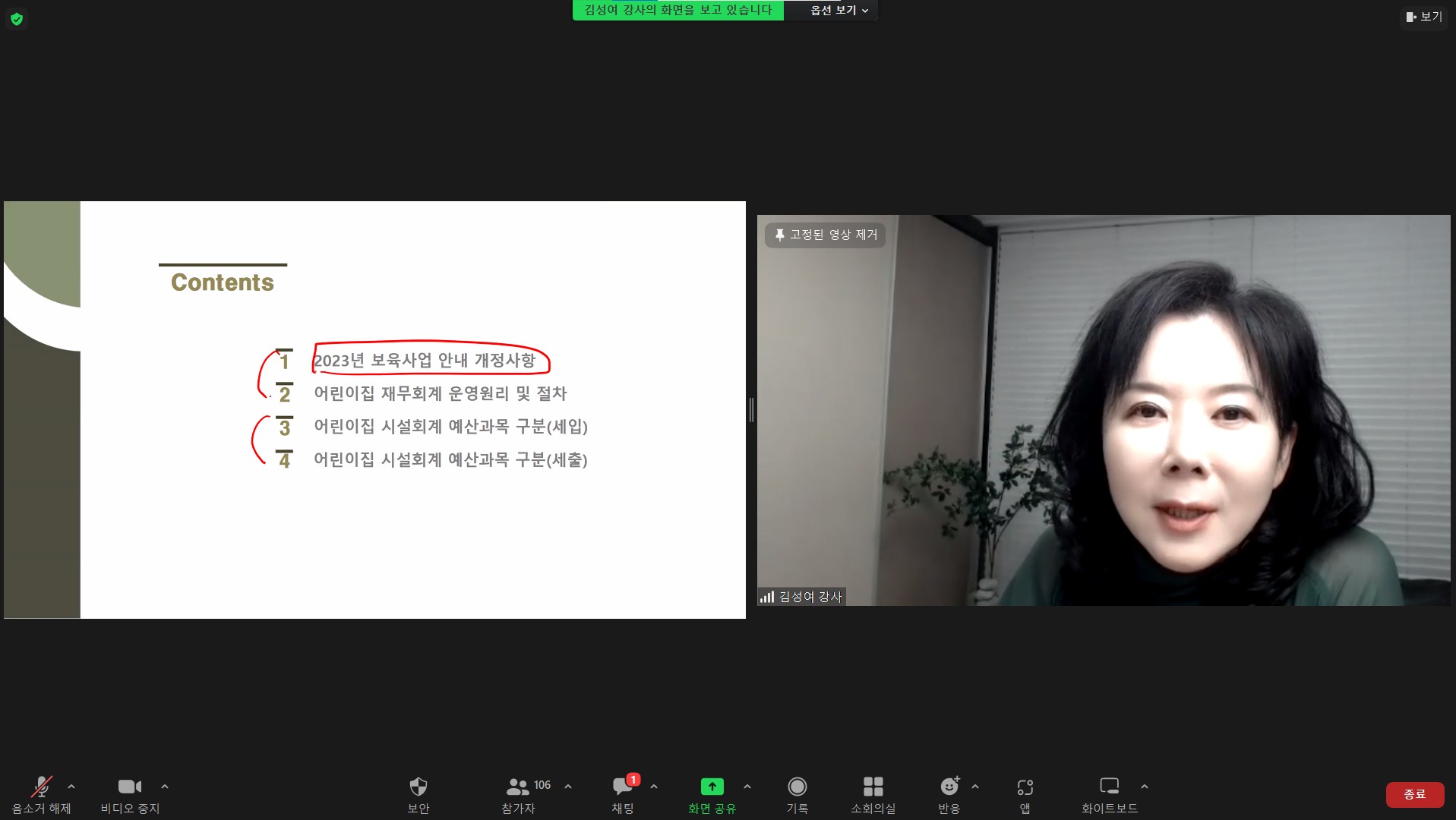Screen dimensions: 1456x820
Task: Click the 김성여 강사 name label
Action: [810, 598]
